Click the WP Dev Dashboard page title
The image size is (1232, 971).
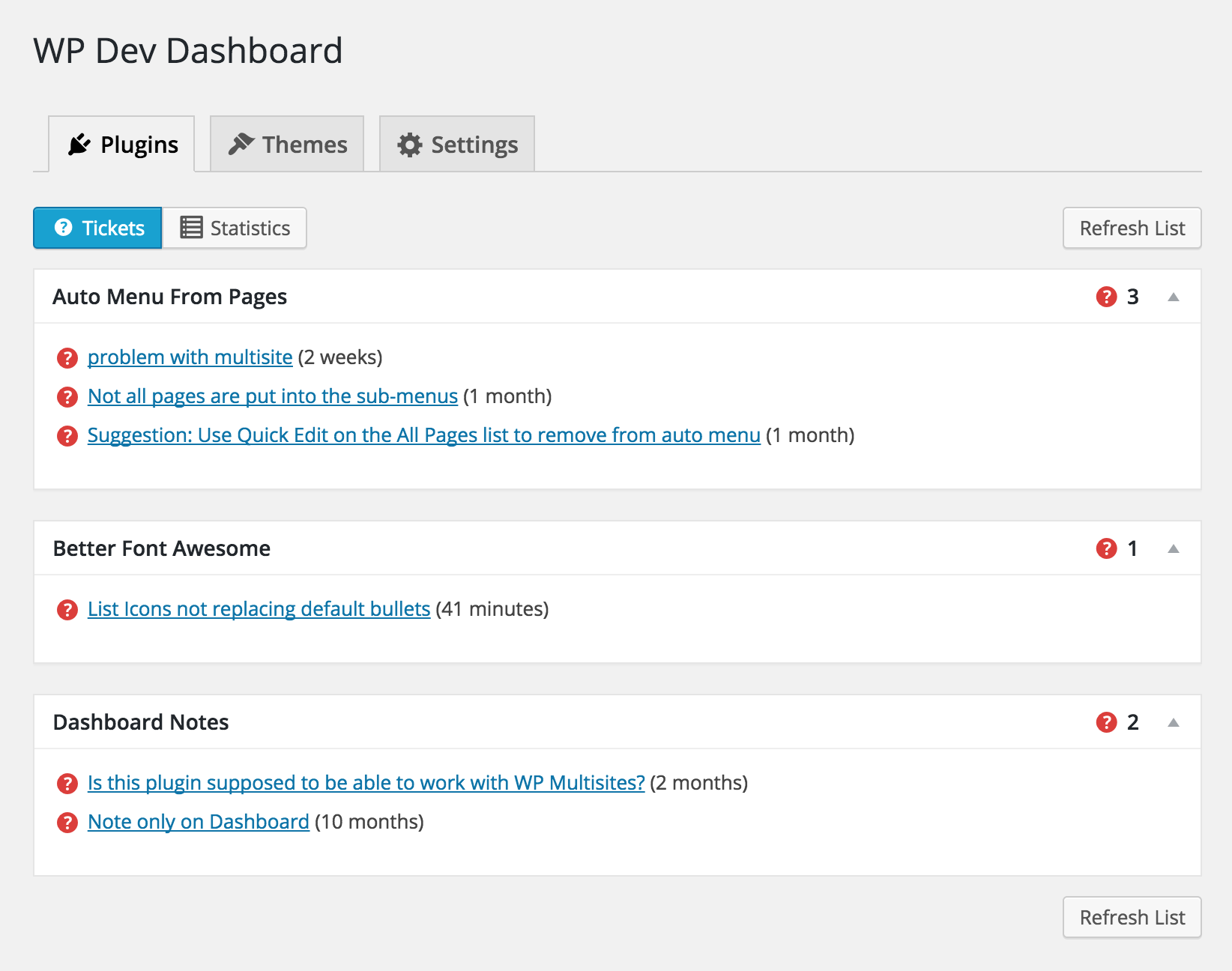(188, 51)
